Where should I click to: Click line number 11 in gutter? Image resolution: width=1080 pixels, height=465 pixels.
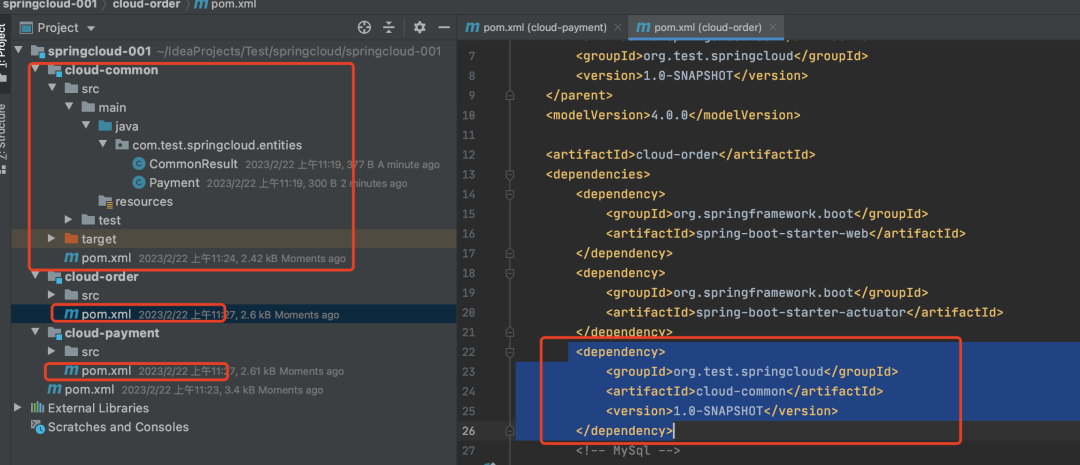tap(469, 135)
